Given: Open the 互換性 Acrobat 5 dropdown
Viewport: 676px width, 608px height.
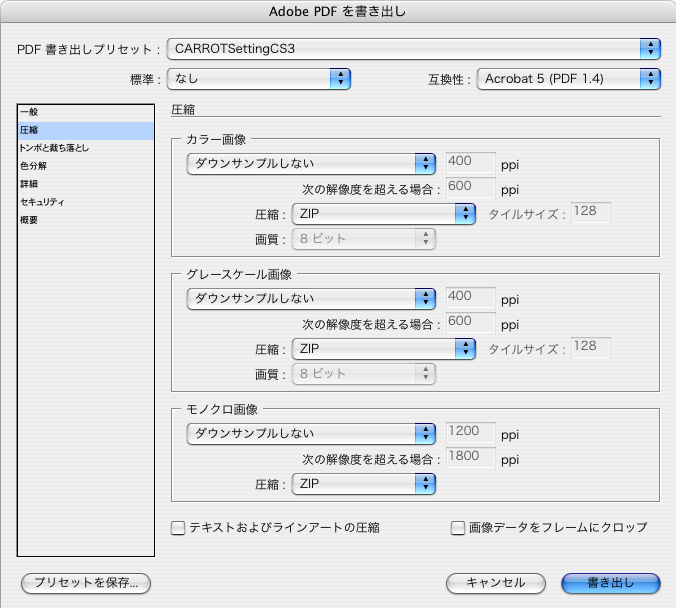Looking at the screenshot, I should [x=569, y=79].
